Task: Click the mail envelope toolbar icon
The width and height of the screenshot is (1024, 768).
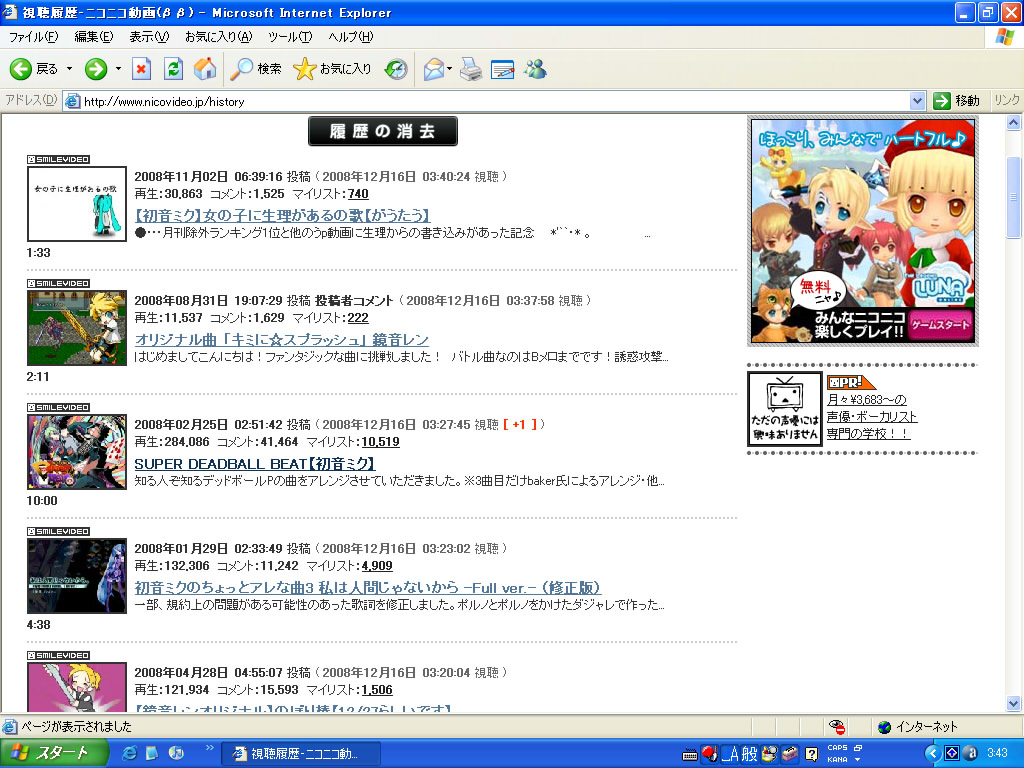Action: pos(434,69)
